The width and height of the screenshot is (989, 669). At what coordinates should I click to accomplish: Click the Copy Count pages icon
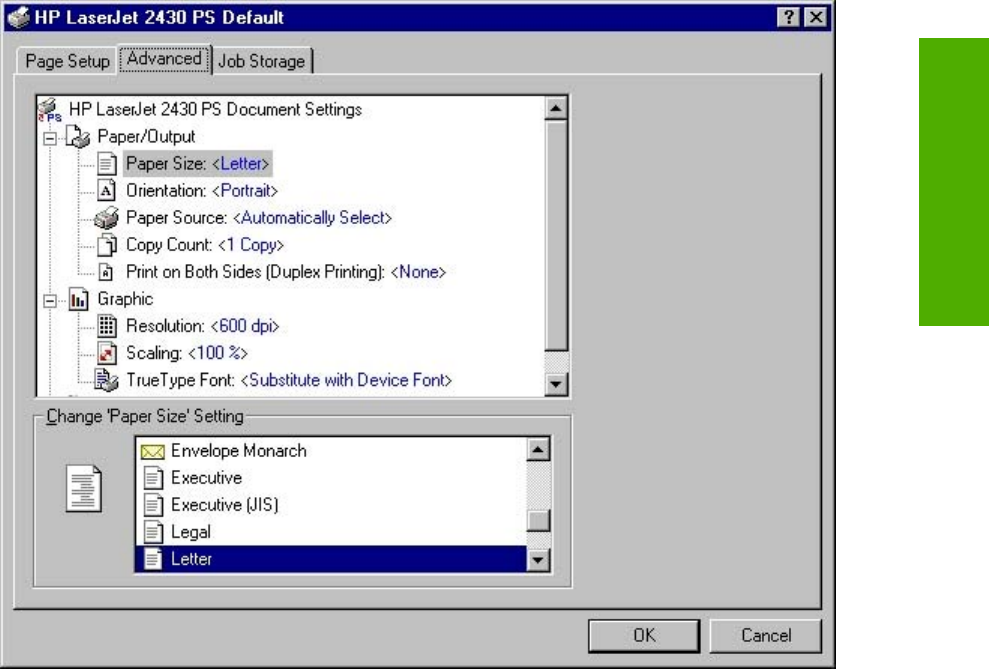[107, 245]
